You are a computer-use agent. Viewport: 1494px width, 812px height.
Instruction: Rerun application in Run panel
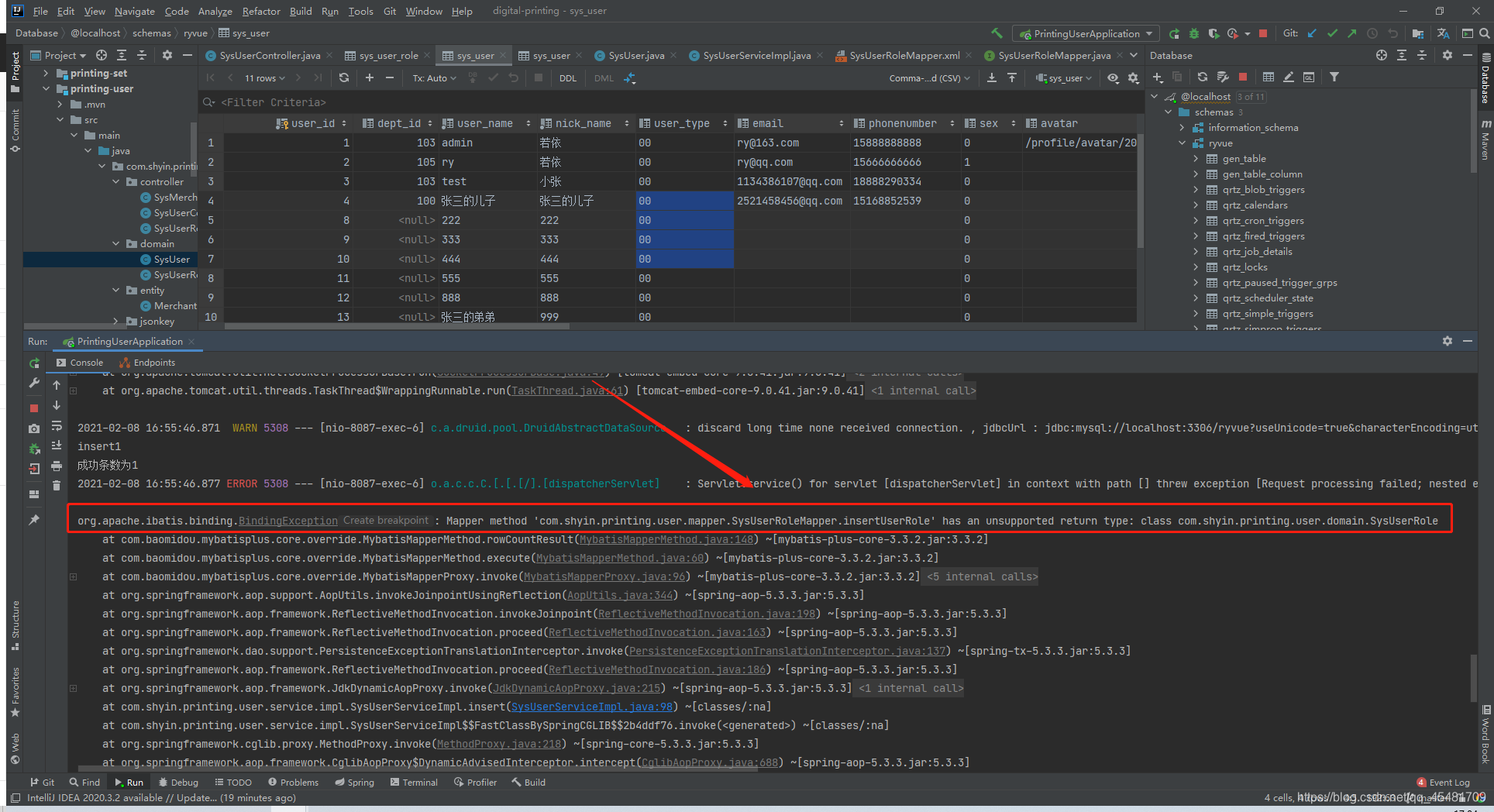click(34, 363)
